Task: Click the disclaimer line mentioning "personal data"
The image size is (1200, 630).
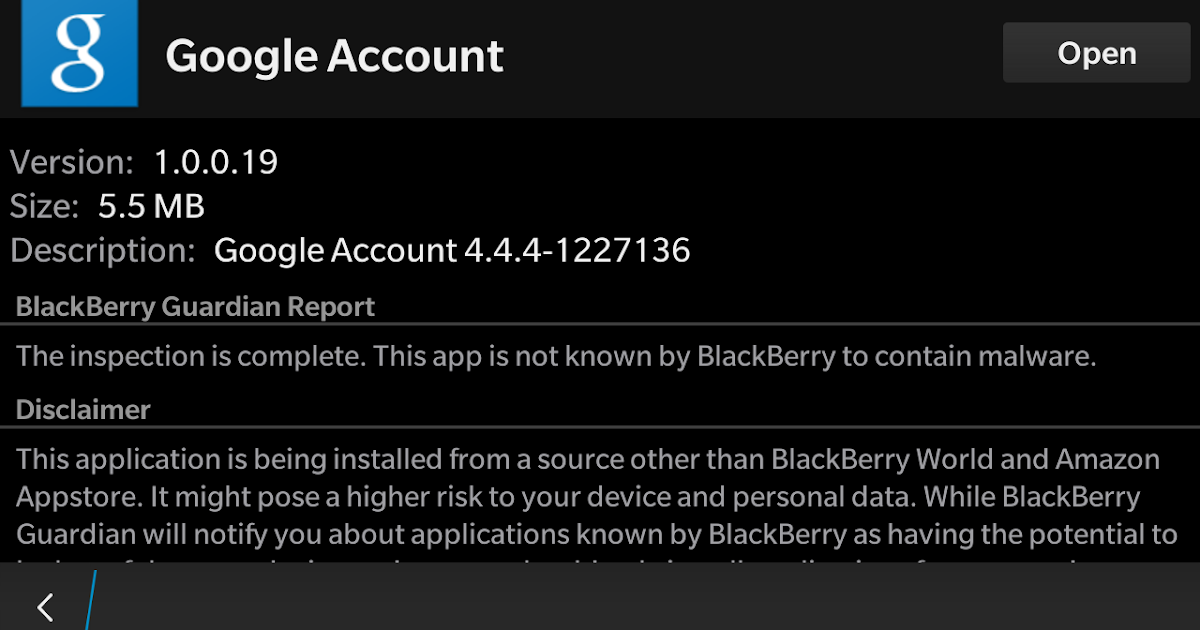Action: (578, 497)
